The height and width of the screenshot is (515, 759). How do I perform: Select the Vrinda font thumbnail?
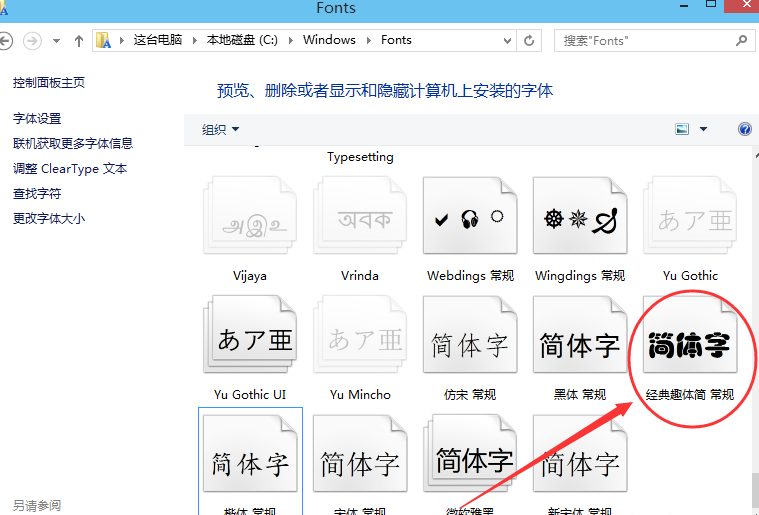click(360, 220)
